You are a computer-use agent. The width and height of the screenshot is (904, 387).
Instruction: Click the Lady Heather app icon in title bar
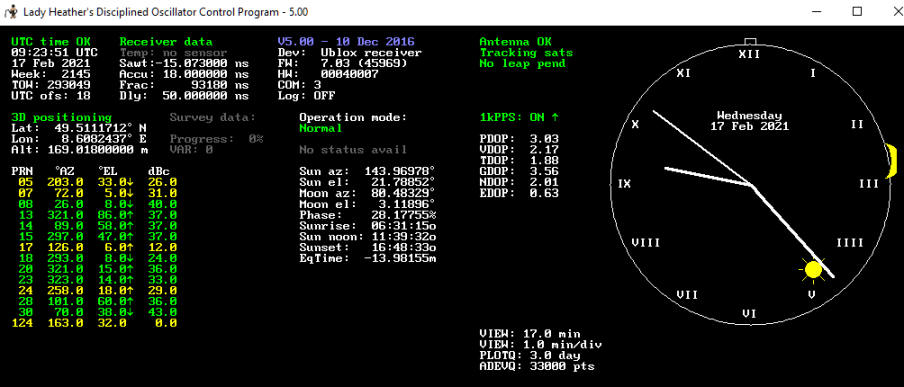11,11
